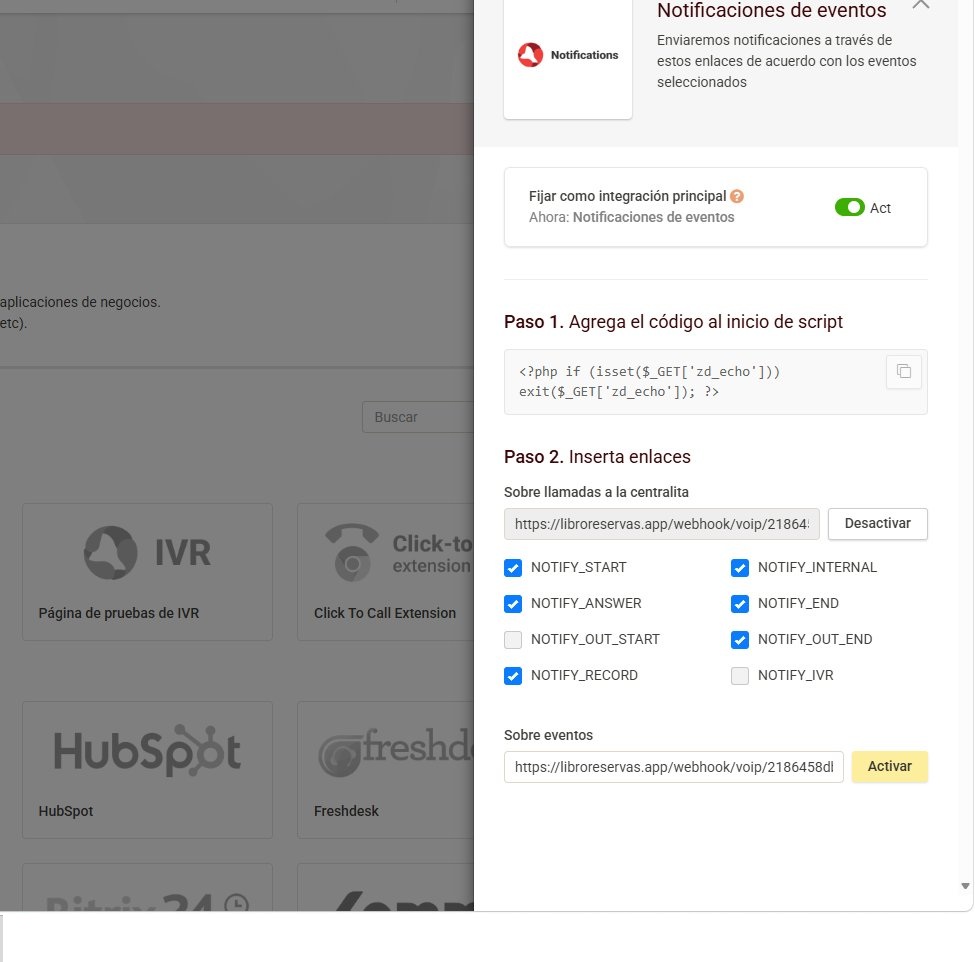Select the PHP code text block

[x=649, y=381]
